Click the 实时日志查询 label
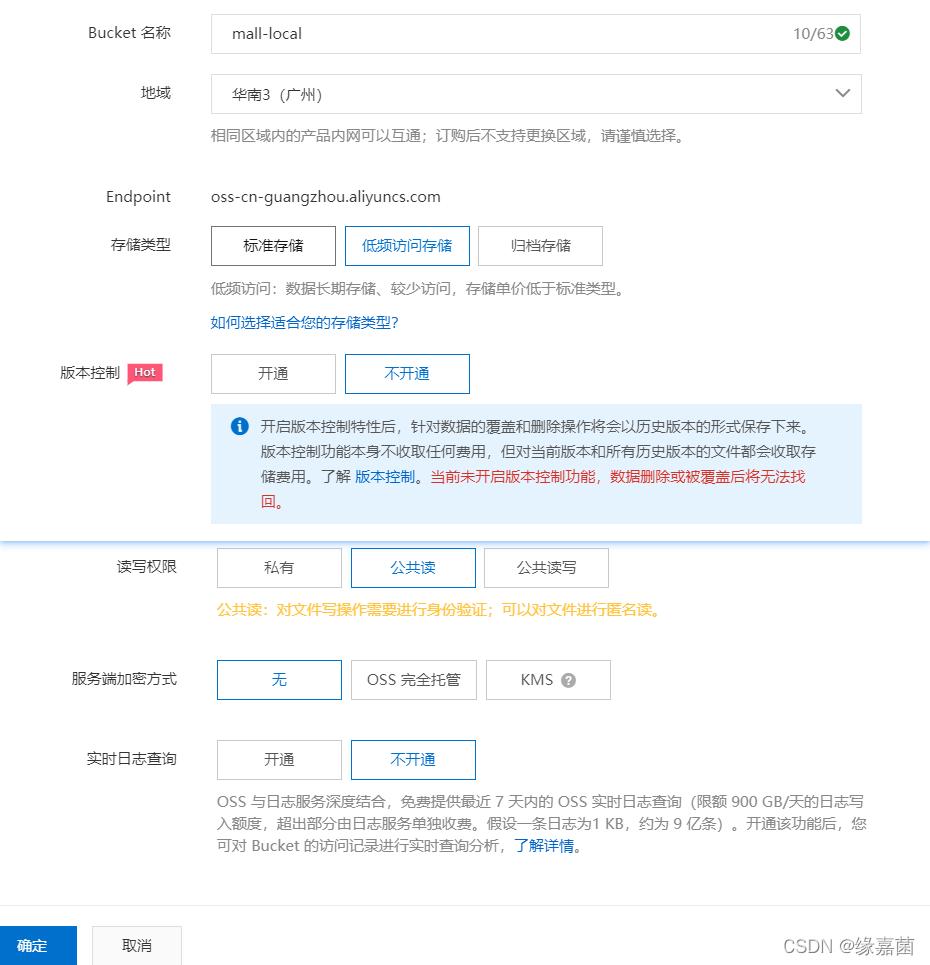Screen dimensions: 930x965 131,759
